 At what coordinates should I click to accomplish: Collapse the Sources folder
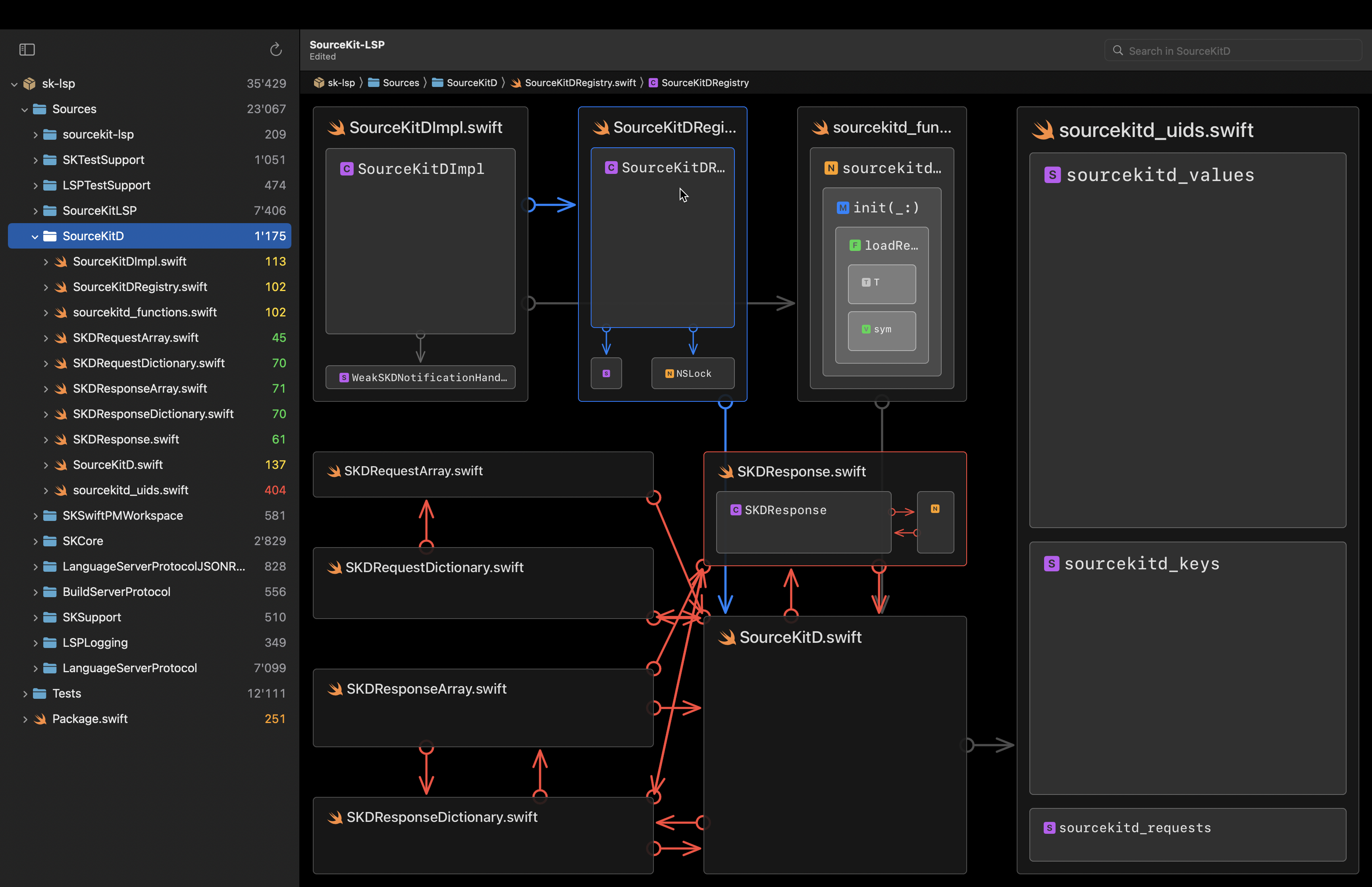tap(25, 110)
